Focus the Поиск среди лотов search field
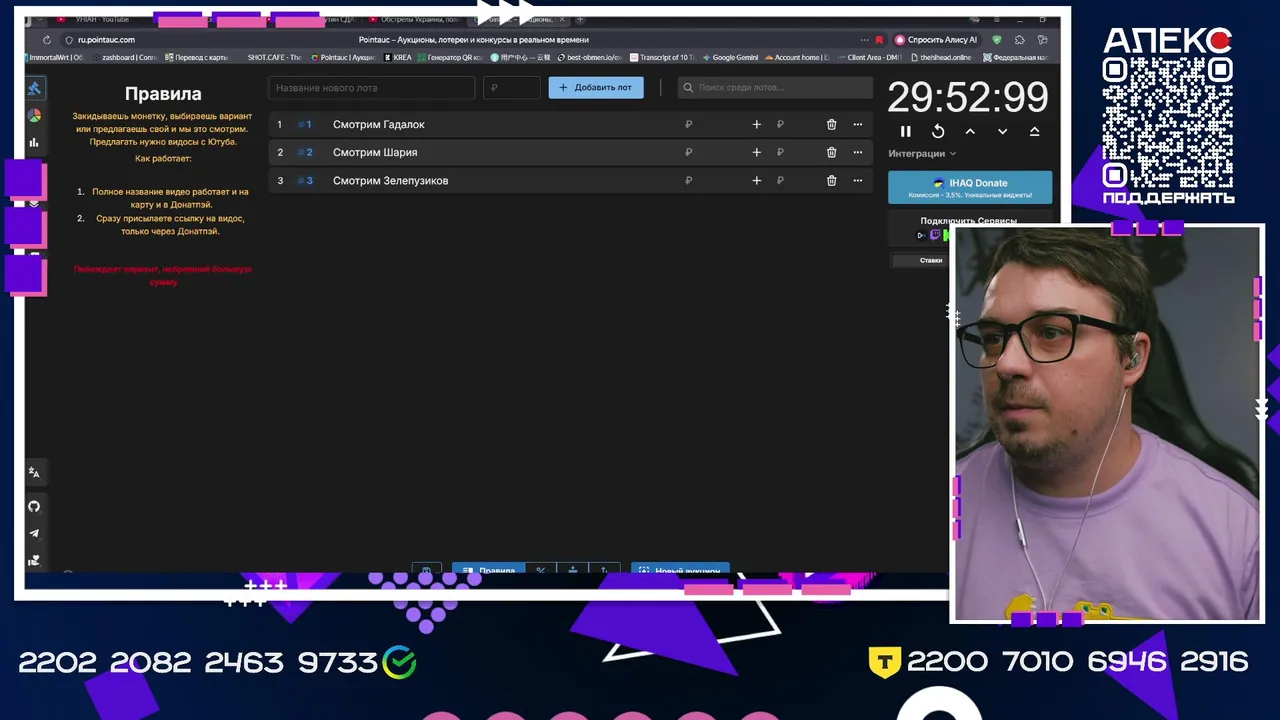The image size is (1280, 720). [775, 87]
